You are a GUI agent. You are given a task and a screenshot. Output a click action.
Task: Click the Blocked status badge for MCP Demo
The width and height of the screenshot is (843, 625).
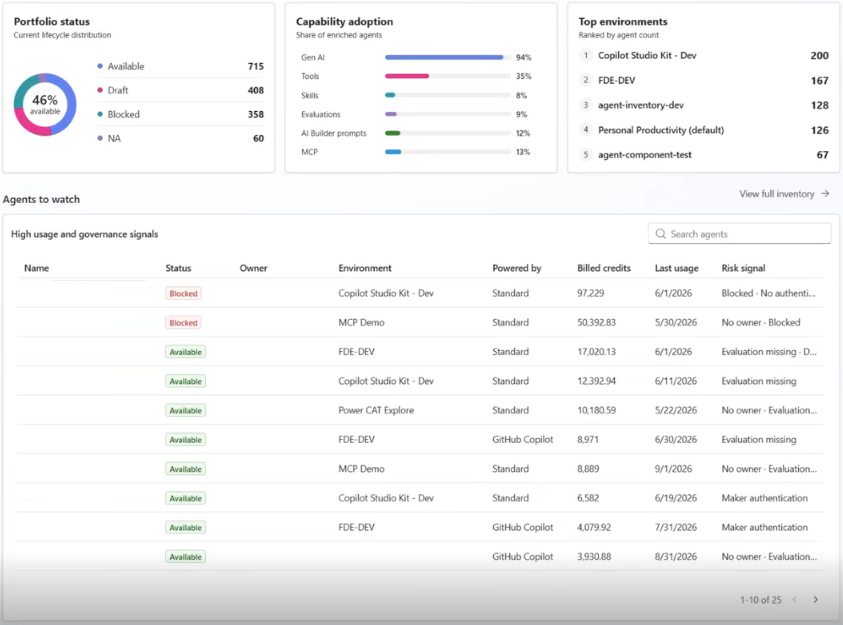[183, 322]
